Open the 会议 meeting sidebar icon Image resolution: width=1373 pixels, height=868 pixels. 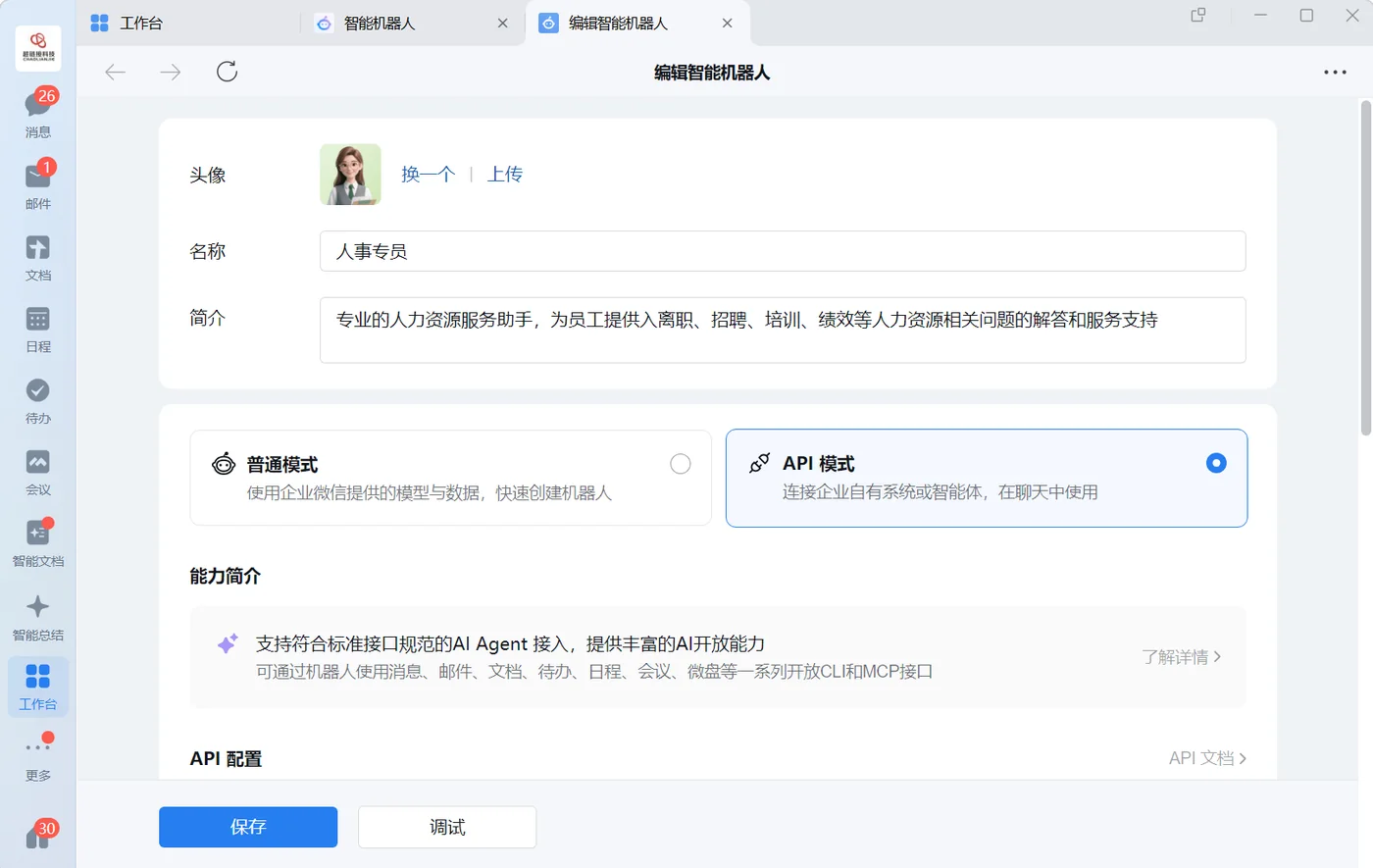click(x=38, y=472)
